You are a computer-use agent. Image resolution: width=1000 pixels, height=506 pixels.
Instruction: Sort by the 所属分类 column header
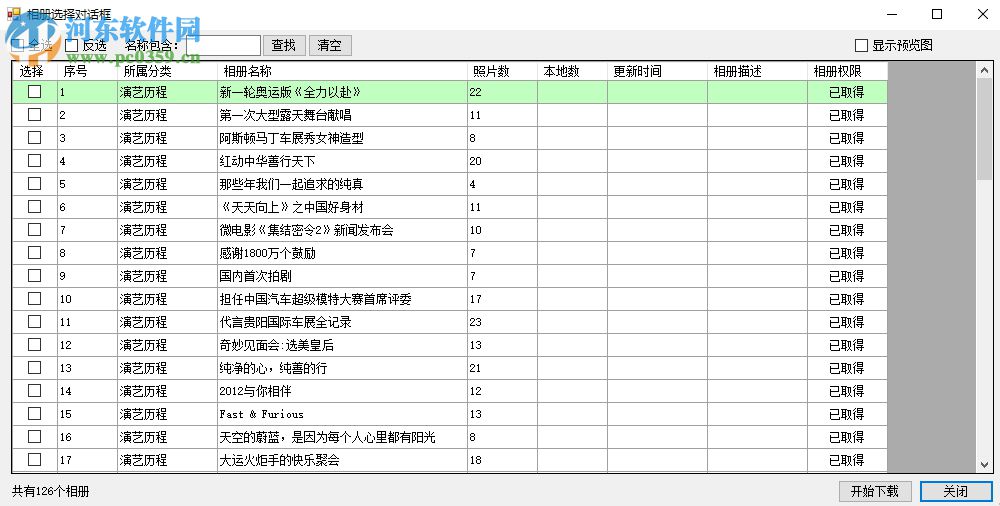pyautogui.click(x=167, y=71)
